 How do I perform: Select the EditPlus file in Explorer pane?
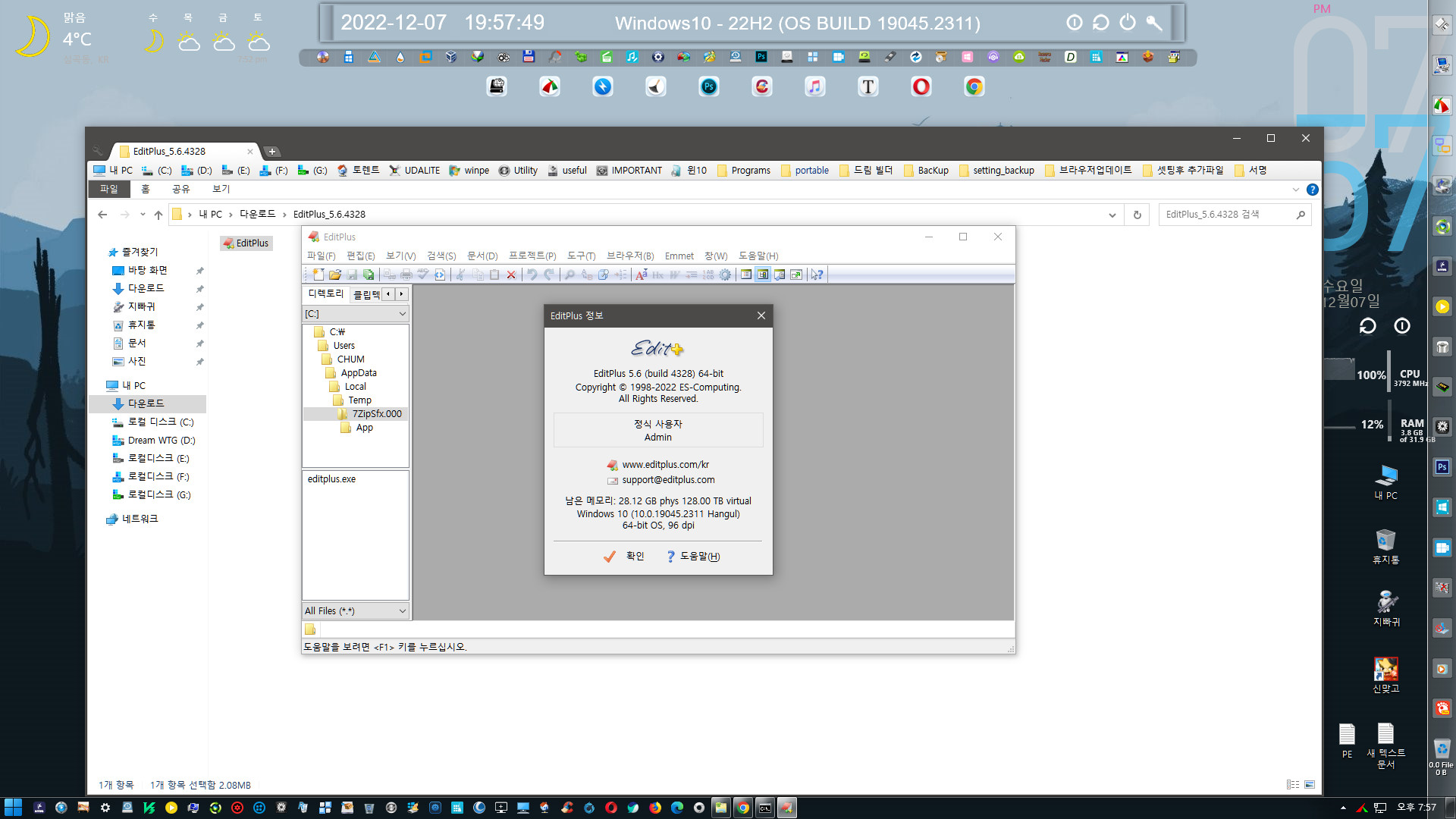(x=246, y=243)
